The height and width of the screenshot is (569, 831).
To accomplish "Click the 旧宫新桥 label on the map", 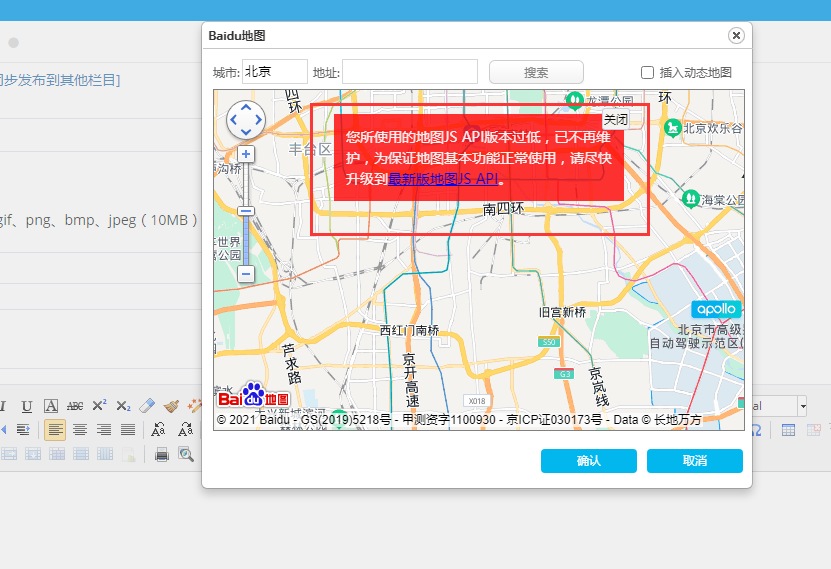I will [562, 313].
